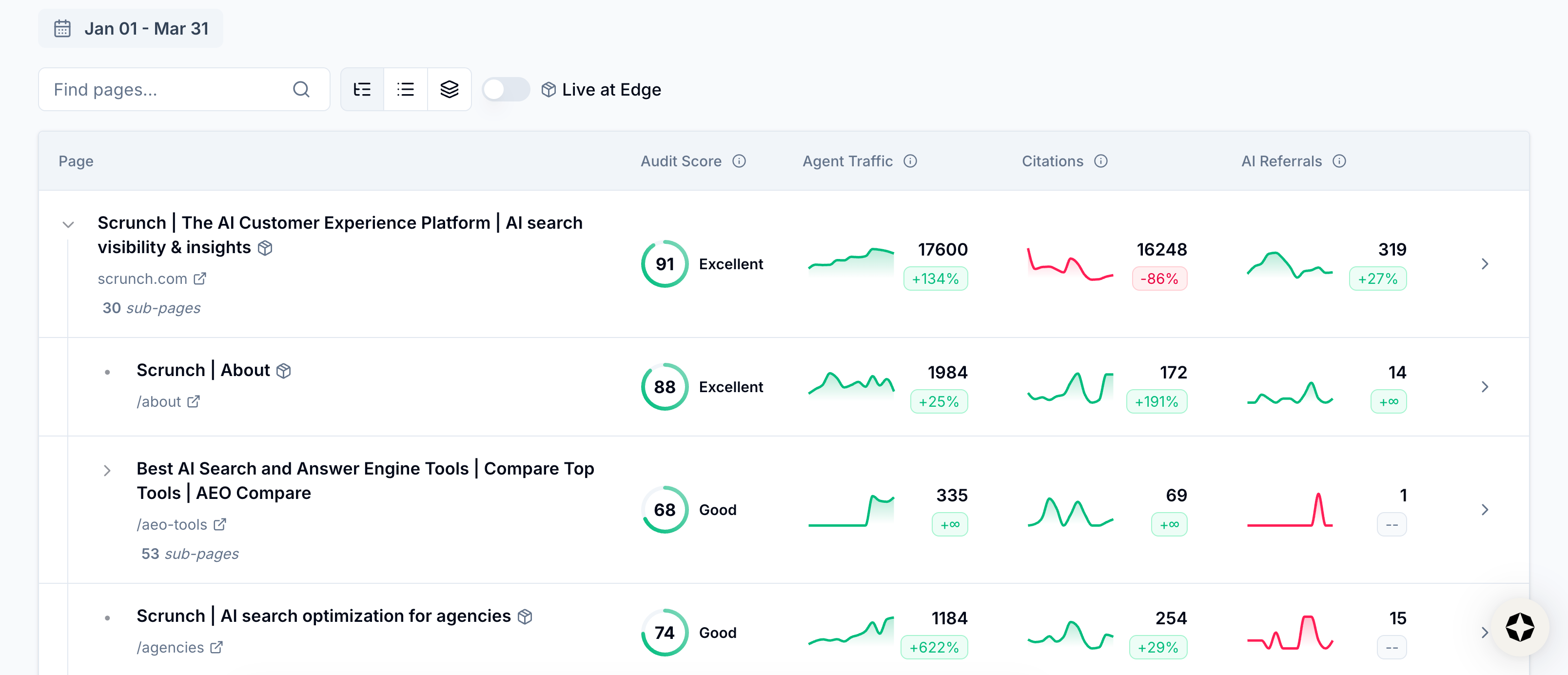The height and width of the screenshot is (675, 1568).
Task: Open the Jan 01 - Mar 31 date range picker
Action: 130,29
